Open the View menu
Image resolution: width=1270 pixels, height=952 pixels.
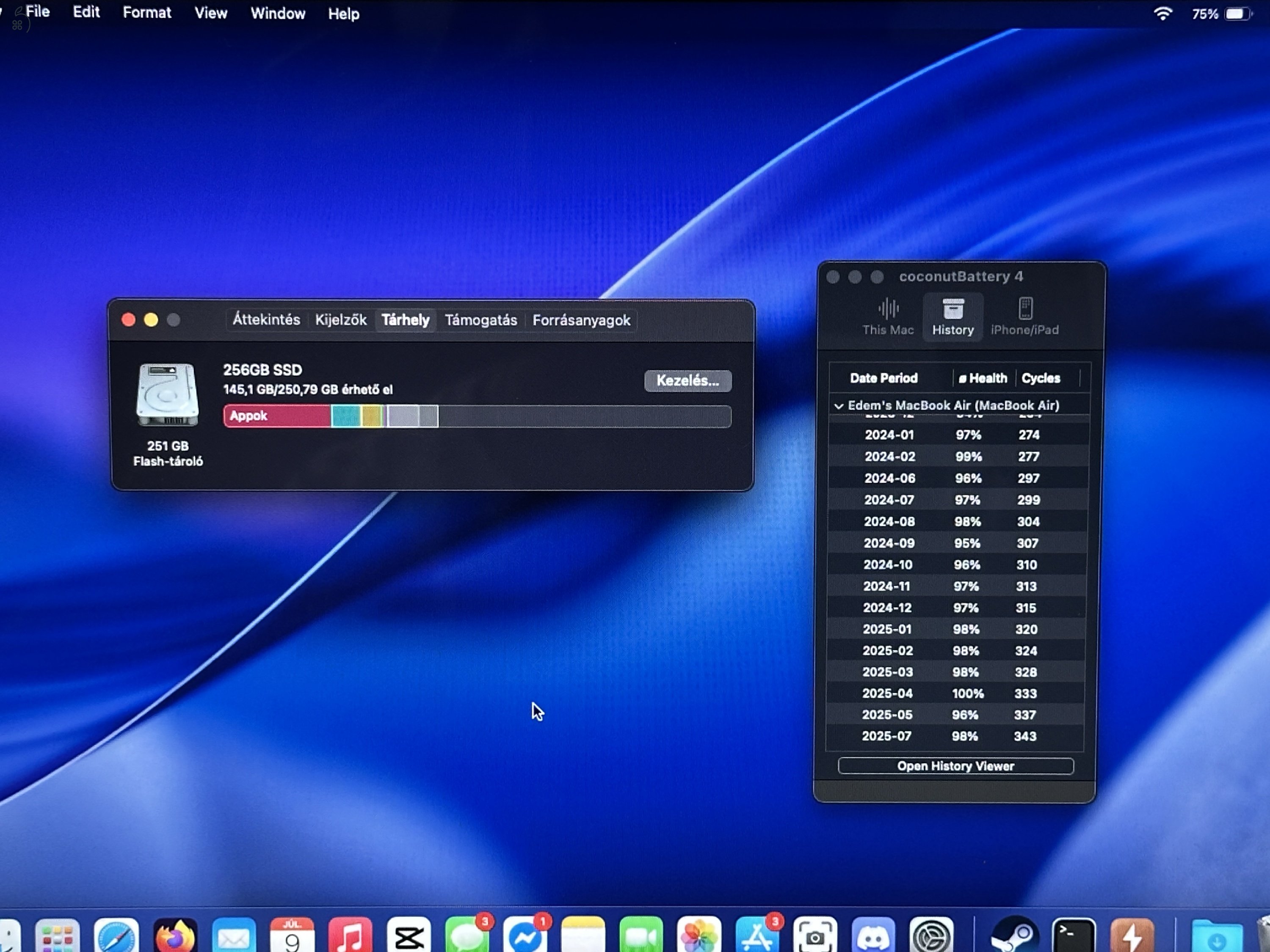pyautogui.click(x=211, y=13)
